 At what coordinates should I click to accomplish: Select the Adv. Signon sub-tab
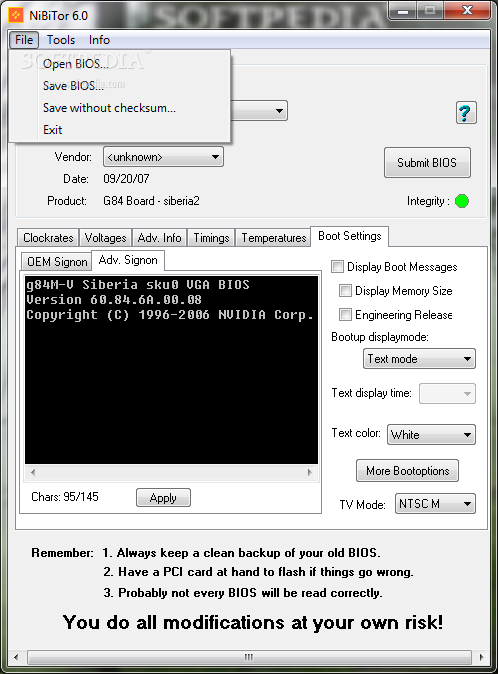pyautogui.click(x=128, y=260)
